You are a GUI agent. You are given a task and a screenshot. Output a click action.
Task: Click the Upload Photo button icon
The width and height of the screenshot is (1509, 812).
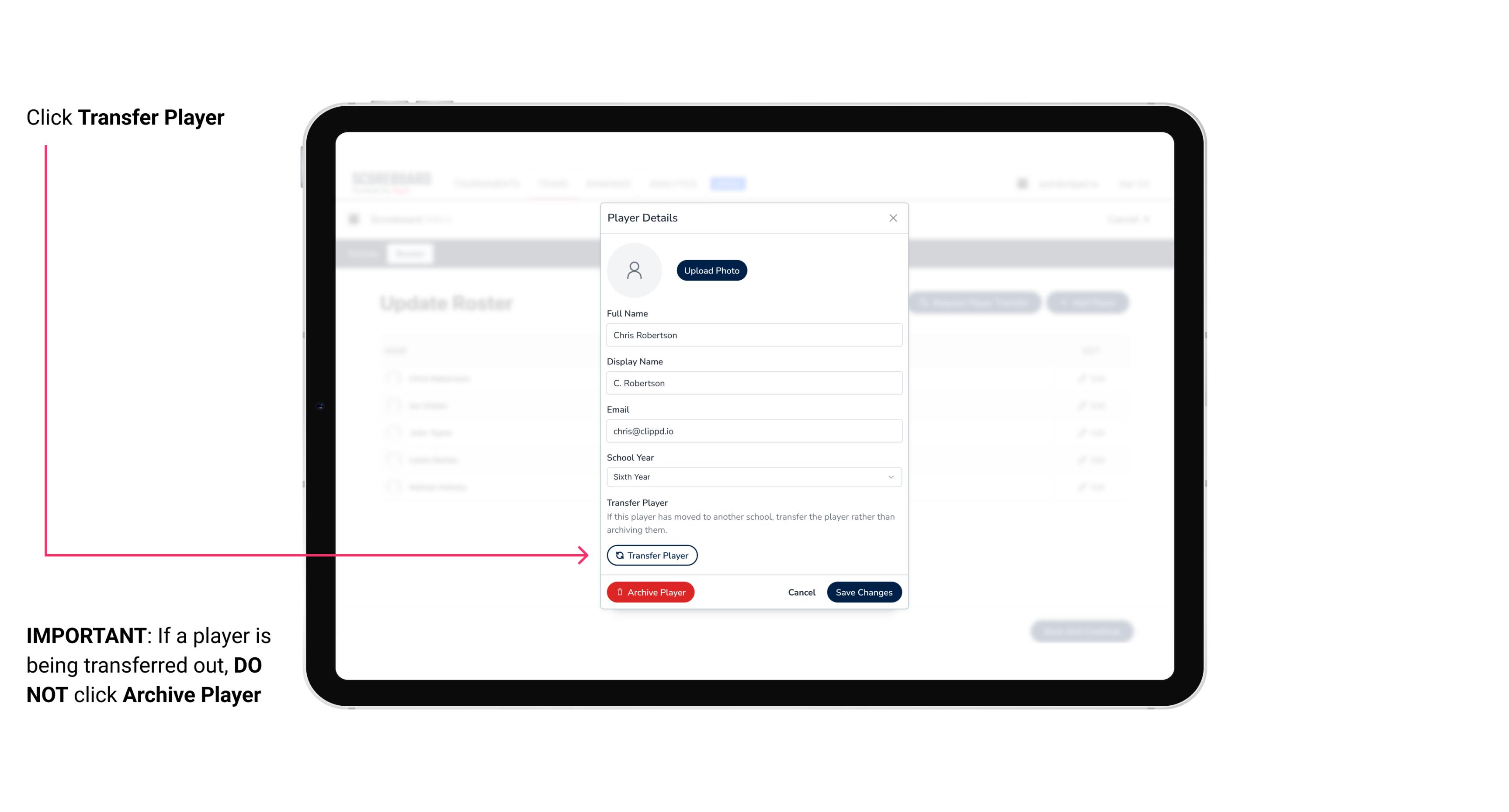[711, 270]
